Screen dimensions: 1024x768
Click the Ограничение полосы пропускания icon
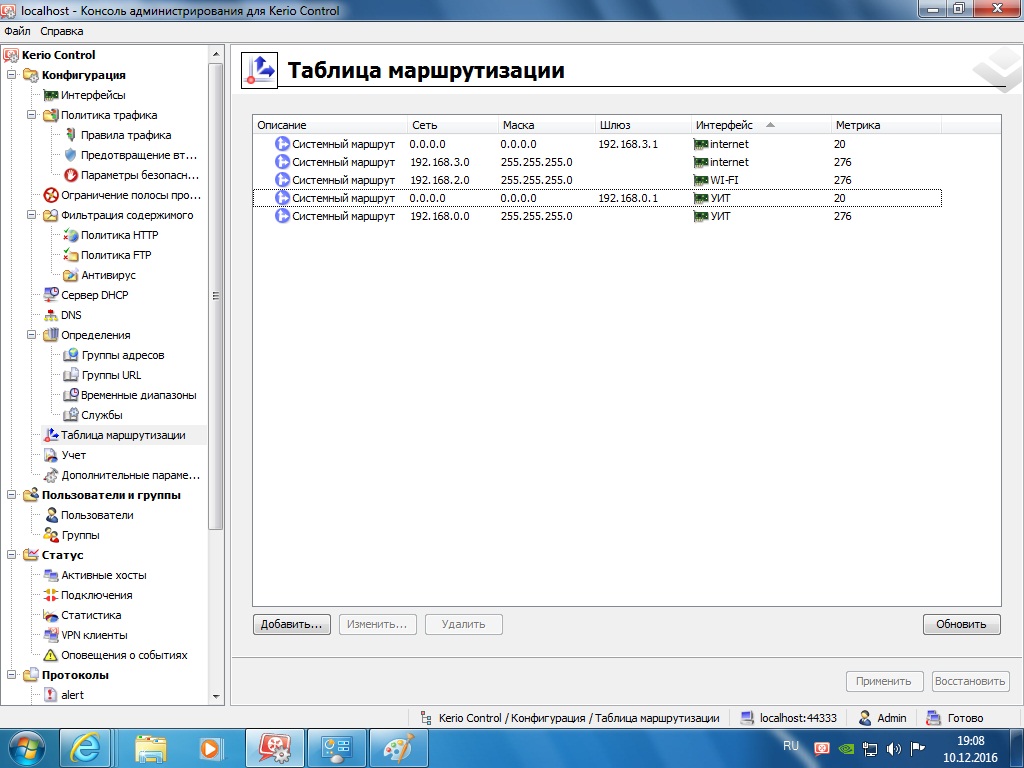click(51, 195)
